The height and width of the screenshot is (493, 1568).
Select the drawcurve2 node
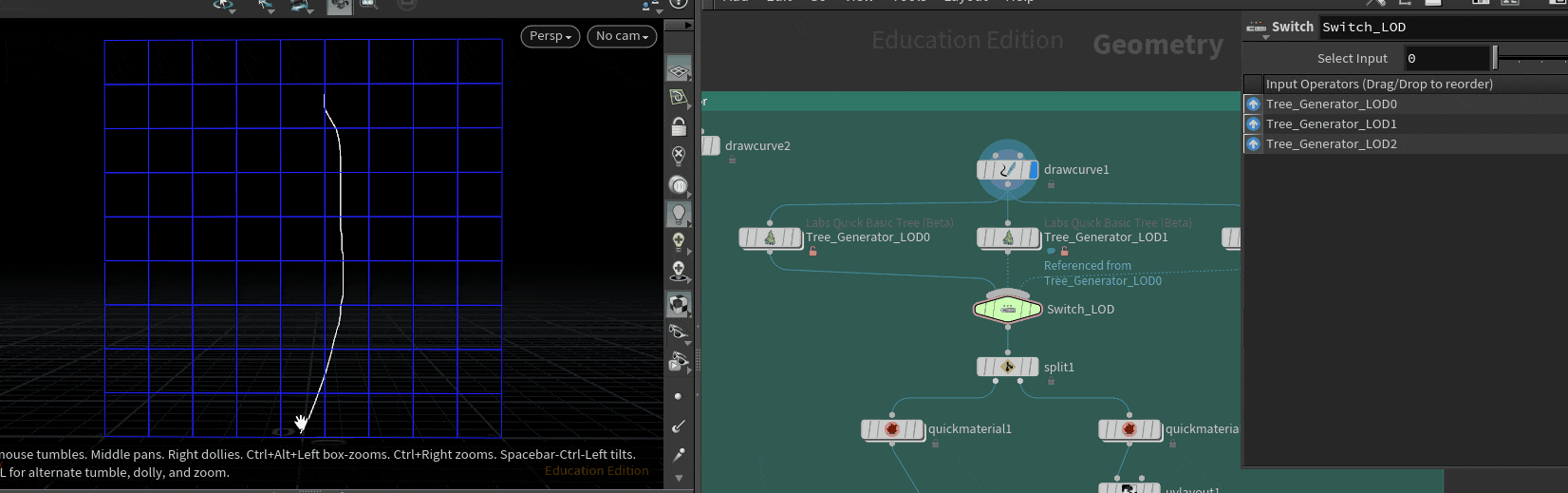pyautogui.click(x=712, y=145)
